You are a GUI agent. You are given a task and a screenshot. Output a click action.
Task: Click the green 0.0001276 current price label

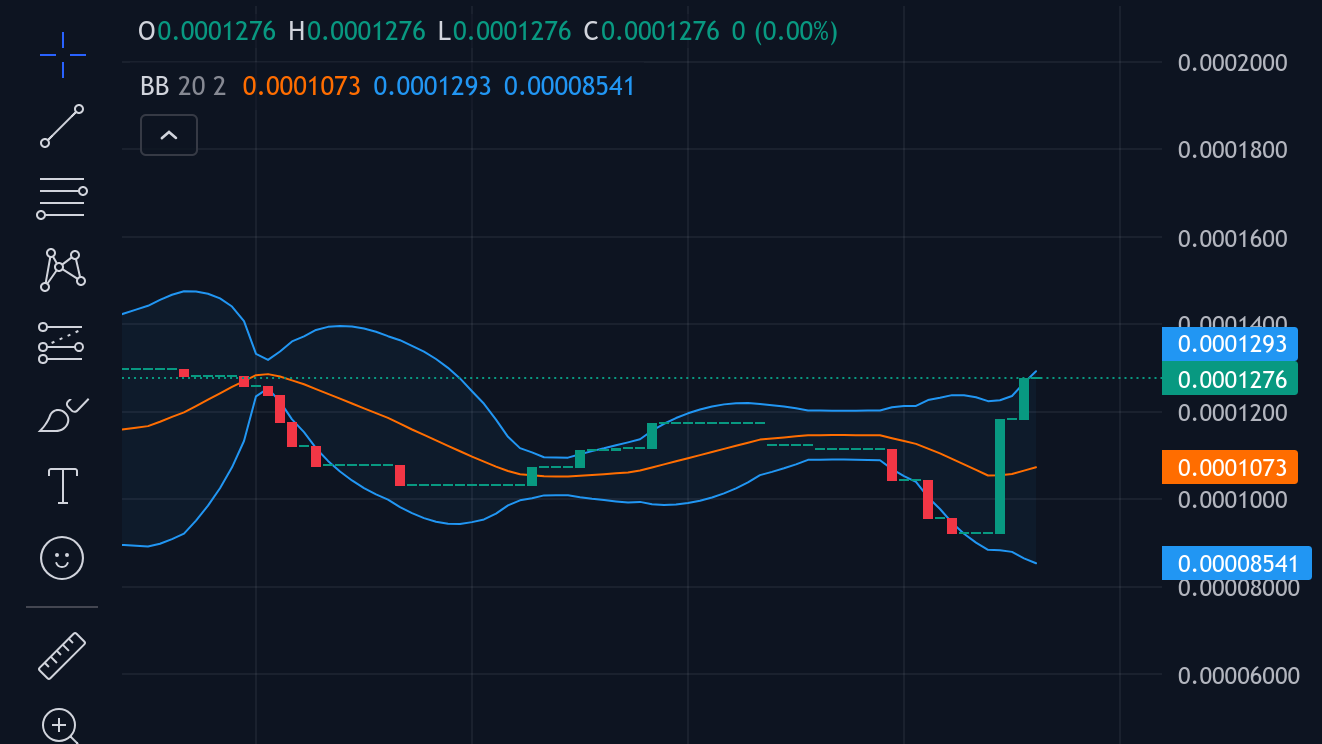pos(1230,379)
